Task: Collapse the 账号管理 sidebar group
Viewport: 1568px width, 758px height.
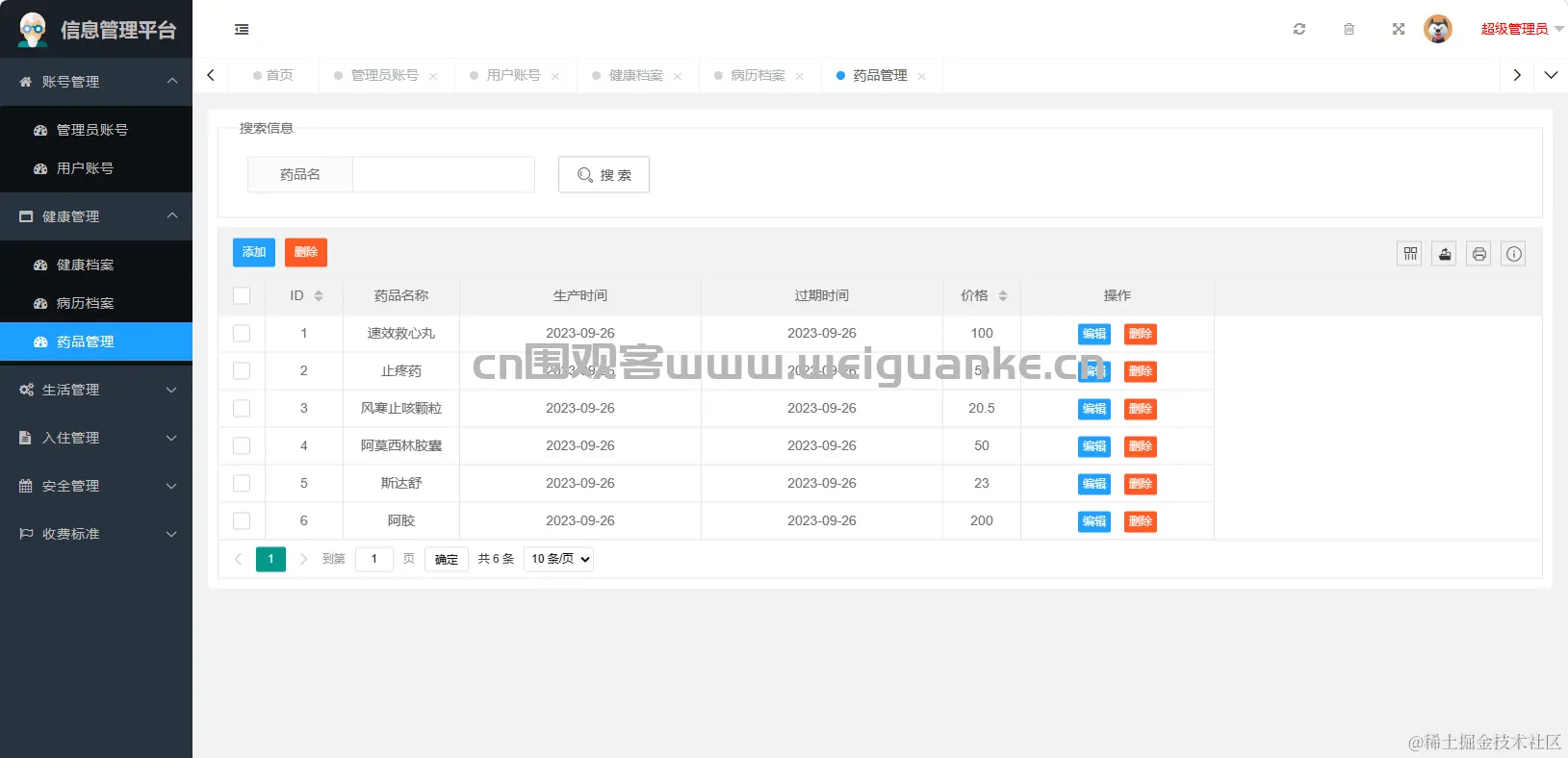Action: (96, 82)
